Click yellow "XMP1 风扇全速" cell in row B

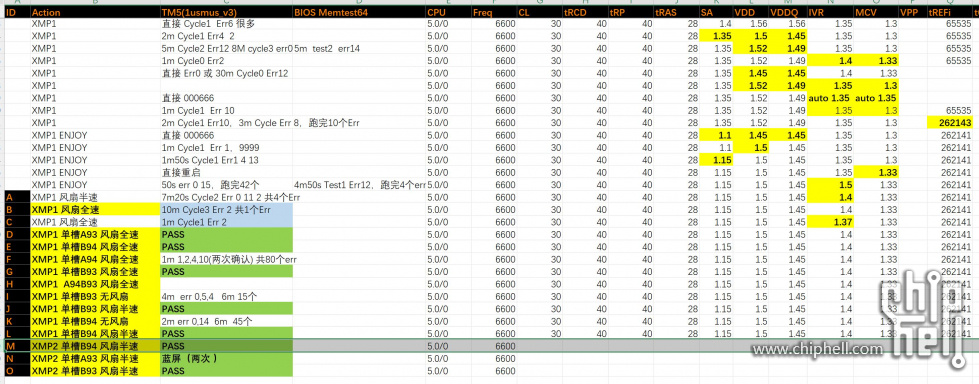[95, 210]
